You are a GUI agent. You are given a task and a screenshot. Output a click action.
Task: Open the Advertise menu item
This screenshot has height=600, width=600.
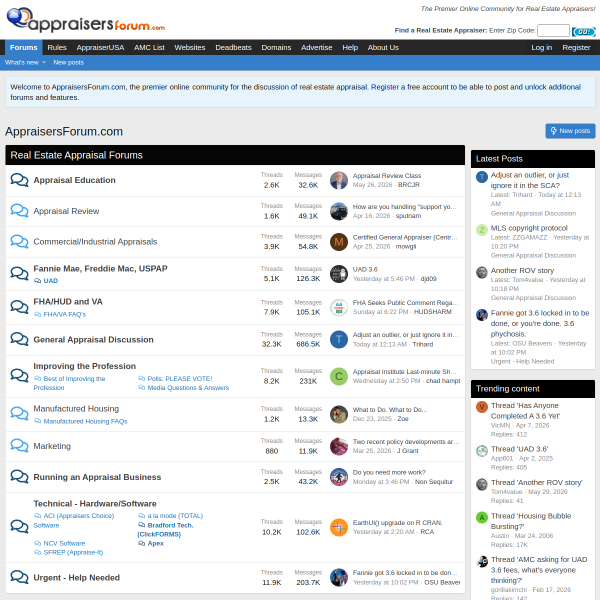(316, 47)
